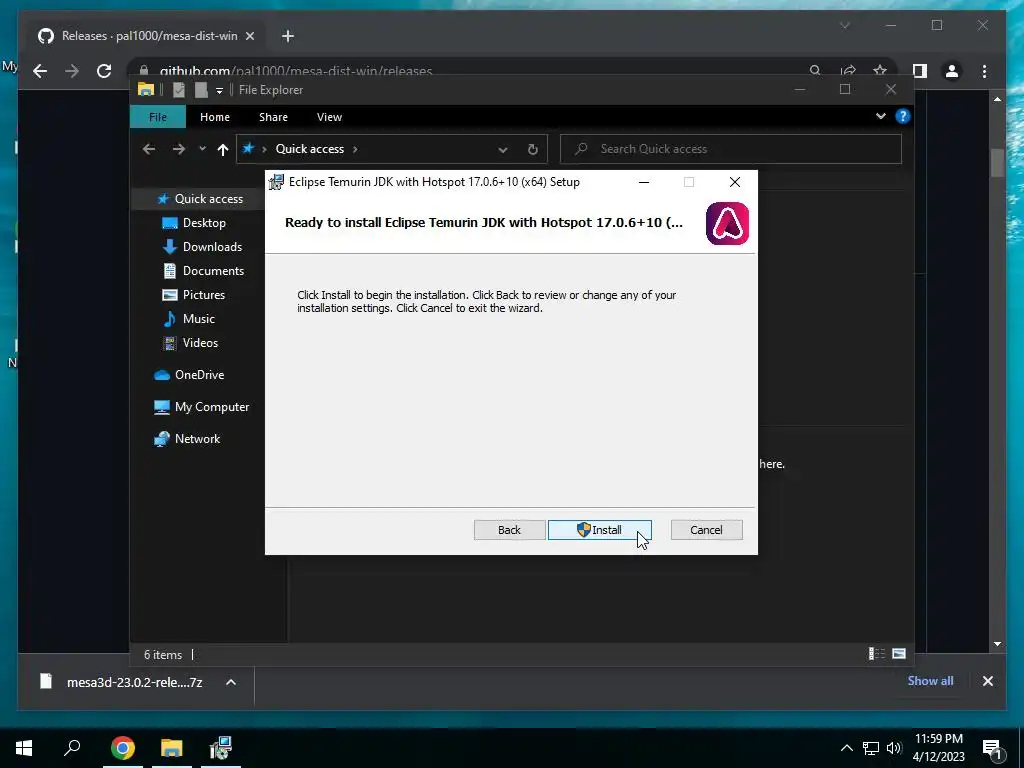This screenshot has height=768, width=1024.
Task: Open View tab in File Explorer ribbon
Action: point(329,117)
